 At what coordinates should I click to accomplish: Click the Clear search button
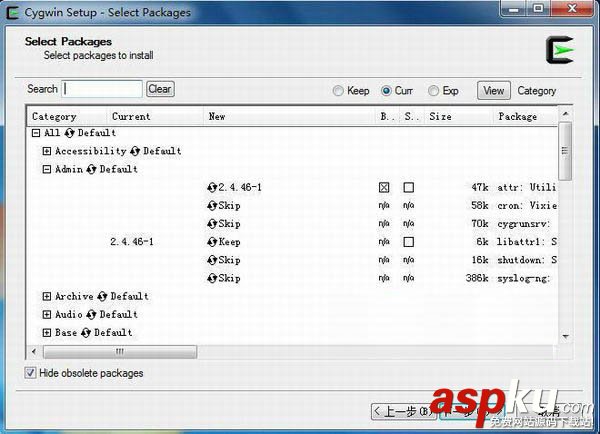[x=160, y=89]
